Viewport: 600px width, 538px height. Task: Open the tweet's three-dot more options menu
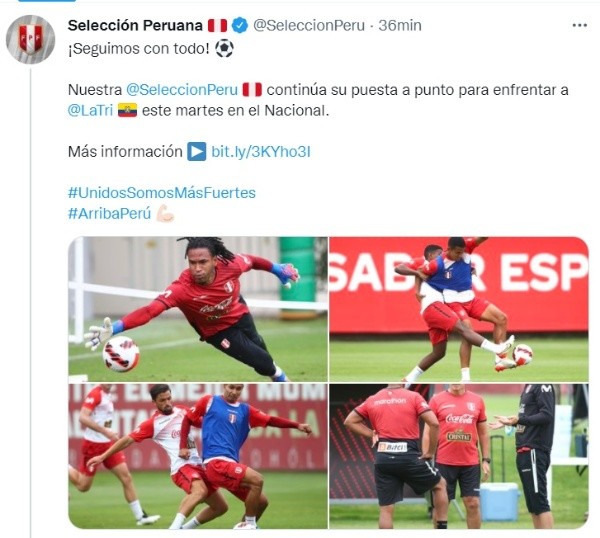point(579,26)
